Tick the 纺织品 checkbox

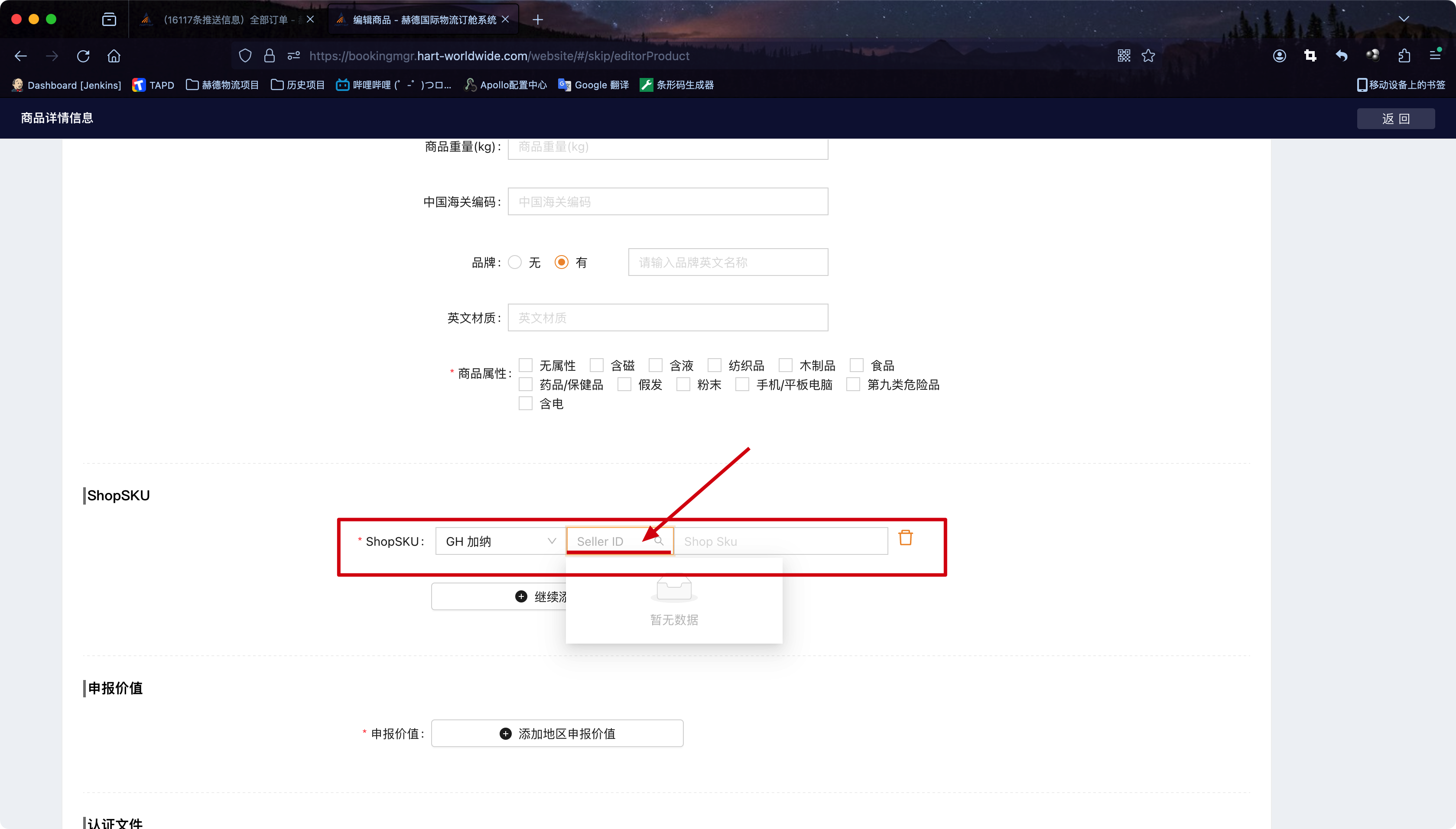(x=714, y=365)
